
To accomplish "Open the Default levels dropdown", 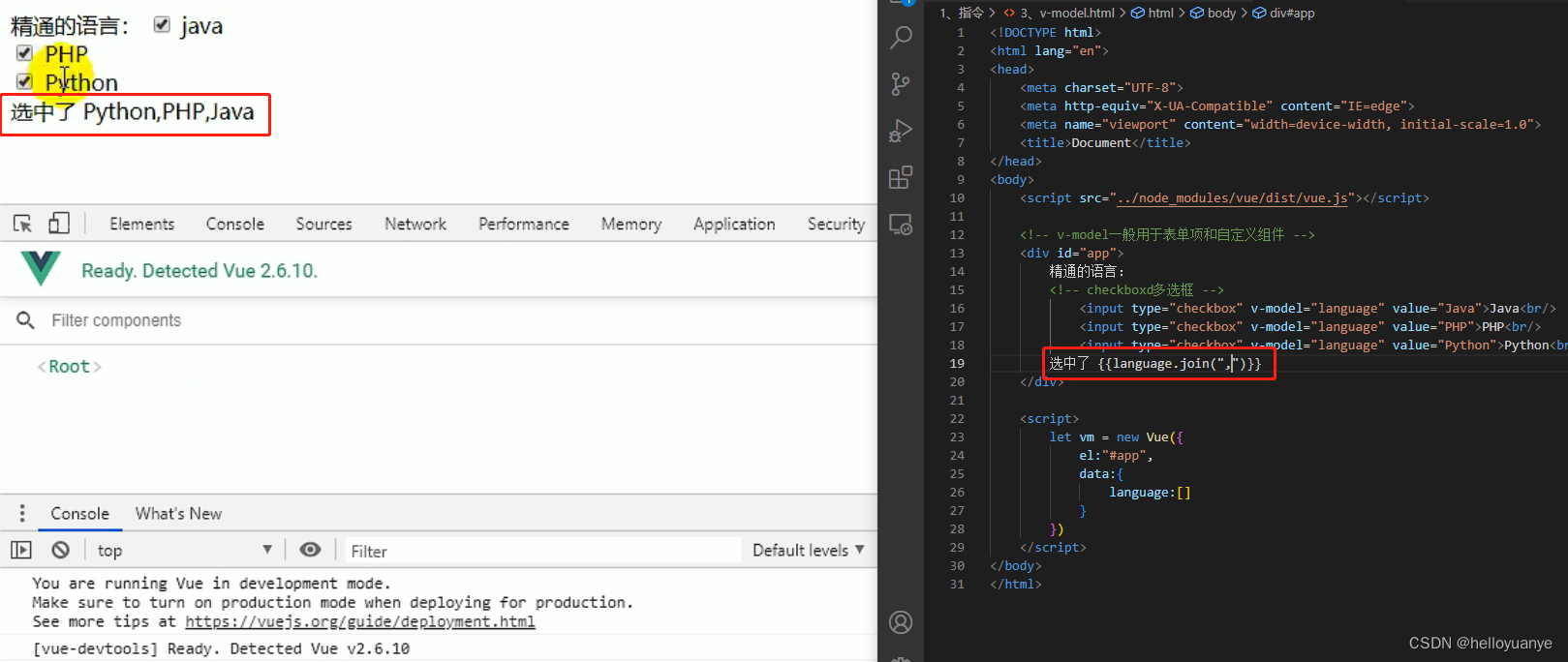I will [809, 550].
